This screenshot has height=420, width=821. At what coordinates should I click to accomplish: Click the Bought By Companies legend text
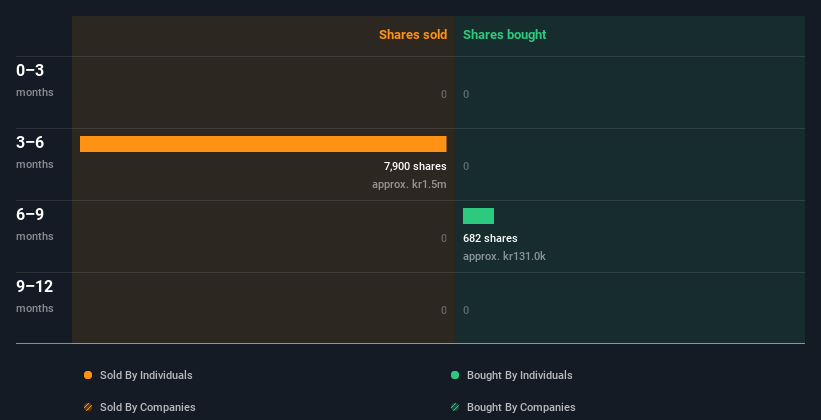pos(521,407)
